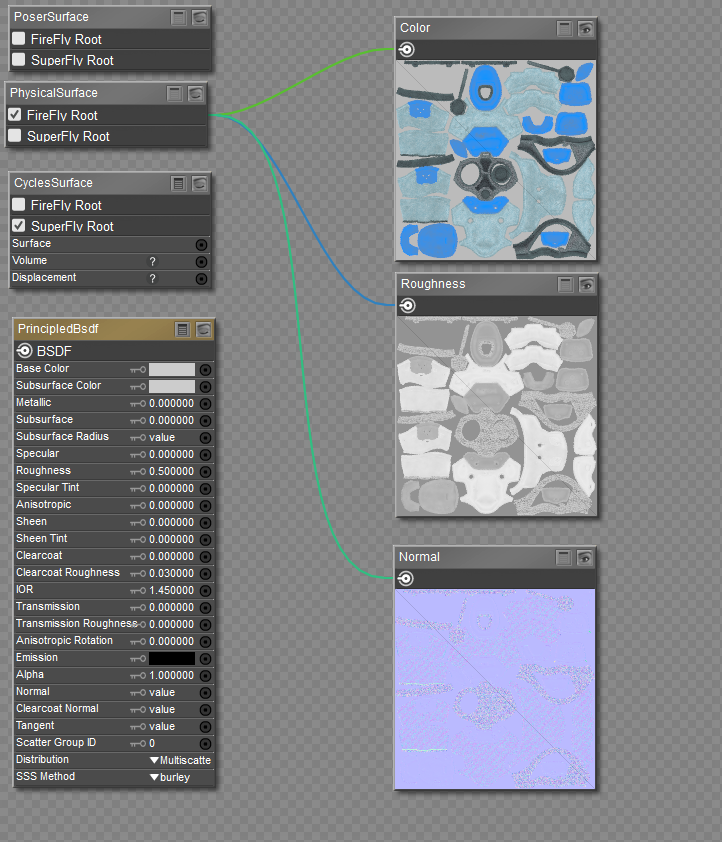The width and height of the screenshot is (722, 842).
Task: Click the Roughness row key animation icon
Action: pos(138,471)
